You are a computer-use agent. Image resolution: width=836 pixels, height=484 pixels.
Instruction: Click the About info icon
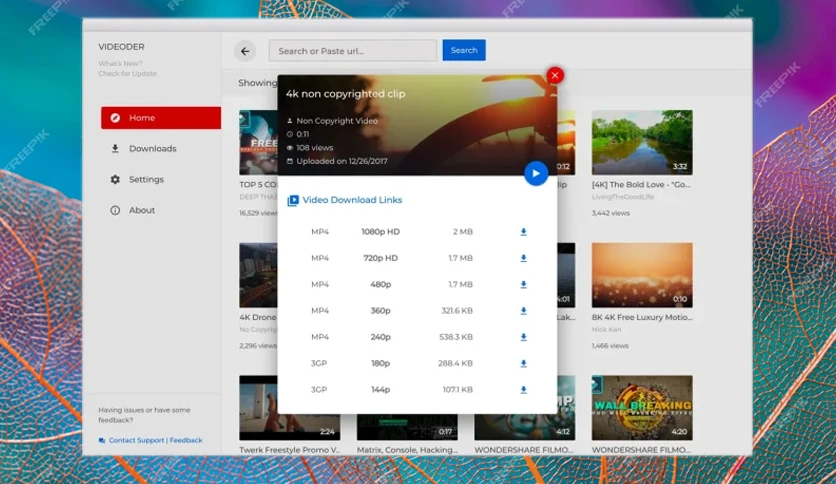click(115, 211)
